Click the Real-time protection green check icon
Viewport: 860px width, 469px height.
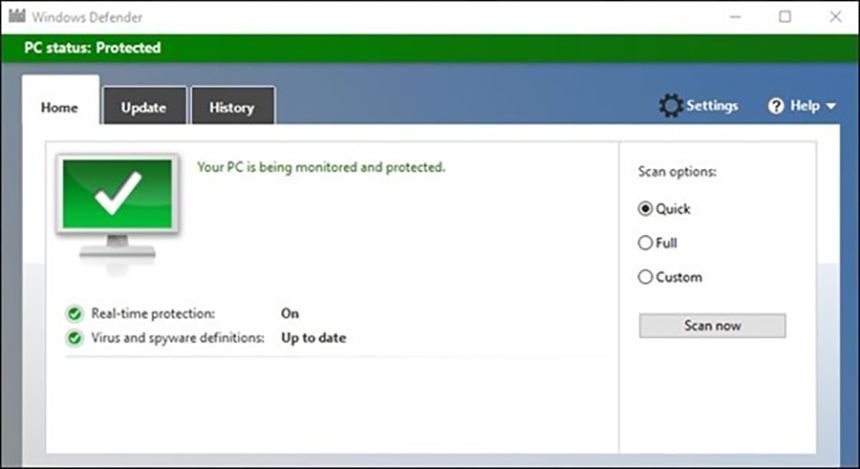pos(74,313)
